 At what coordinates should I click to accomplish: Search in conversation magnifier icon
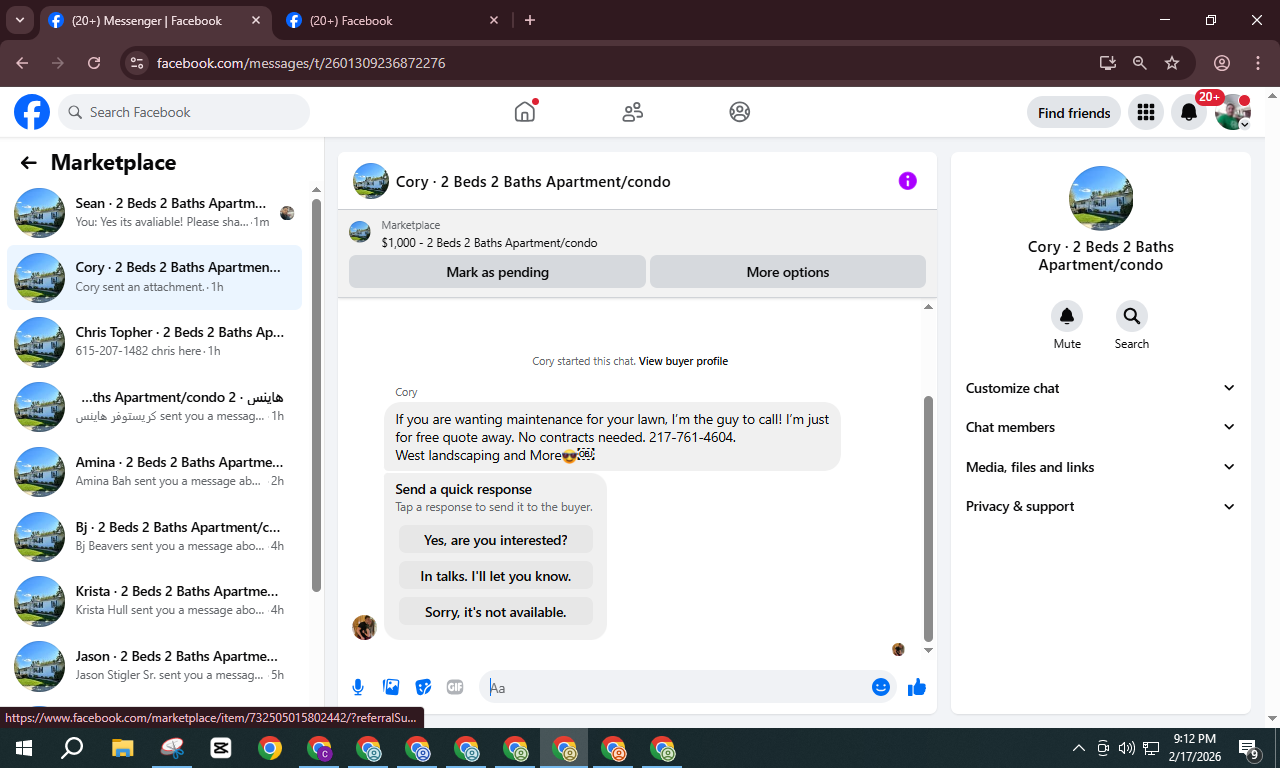(1132, 316)
